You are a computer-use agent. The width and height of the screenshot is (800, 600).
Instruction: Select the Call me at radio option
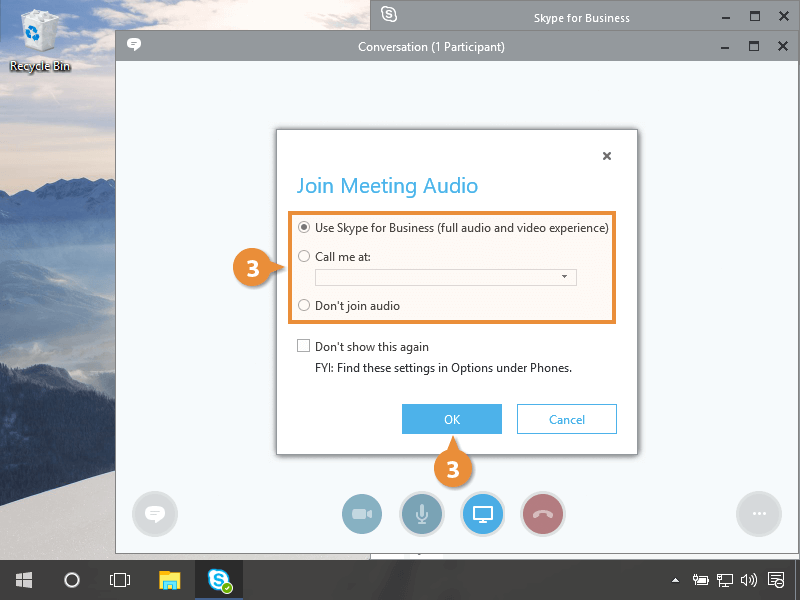(304, 257)
